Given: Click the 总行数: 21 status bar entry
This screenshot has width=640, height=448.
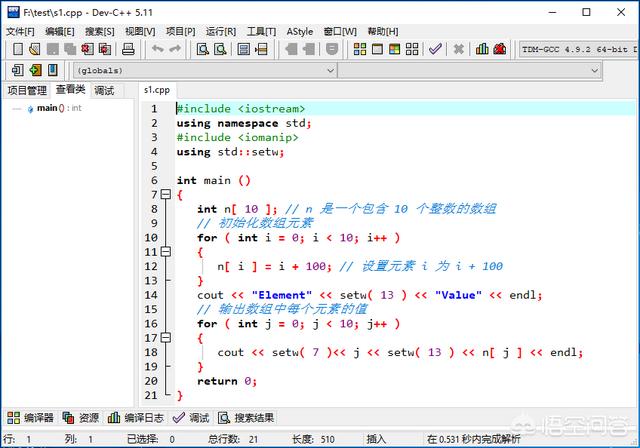Looking at the screenshot, I should 233,439.
